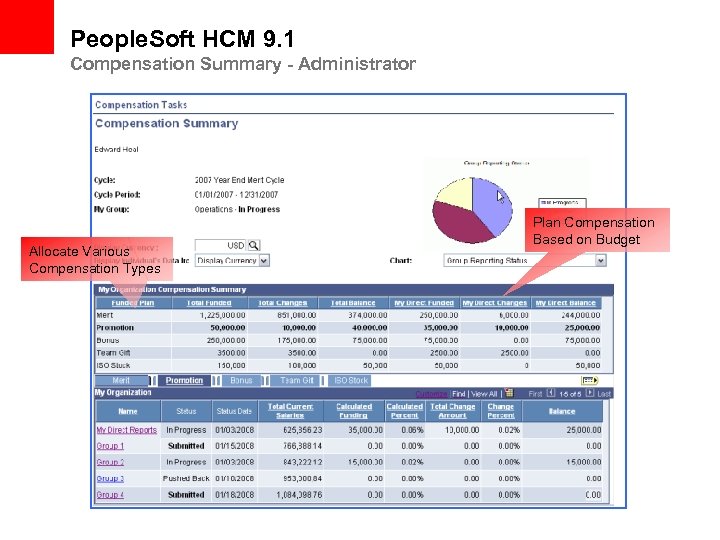Image resolution: width=720 pixels, height=540 pixels.
Task: Open the Chart Group Reporting Status dropdown
Action: (525, 261)
